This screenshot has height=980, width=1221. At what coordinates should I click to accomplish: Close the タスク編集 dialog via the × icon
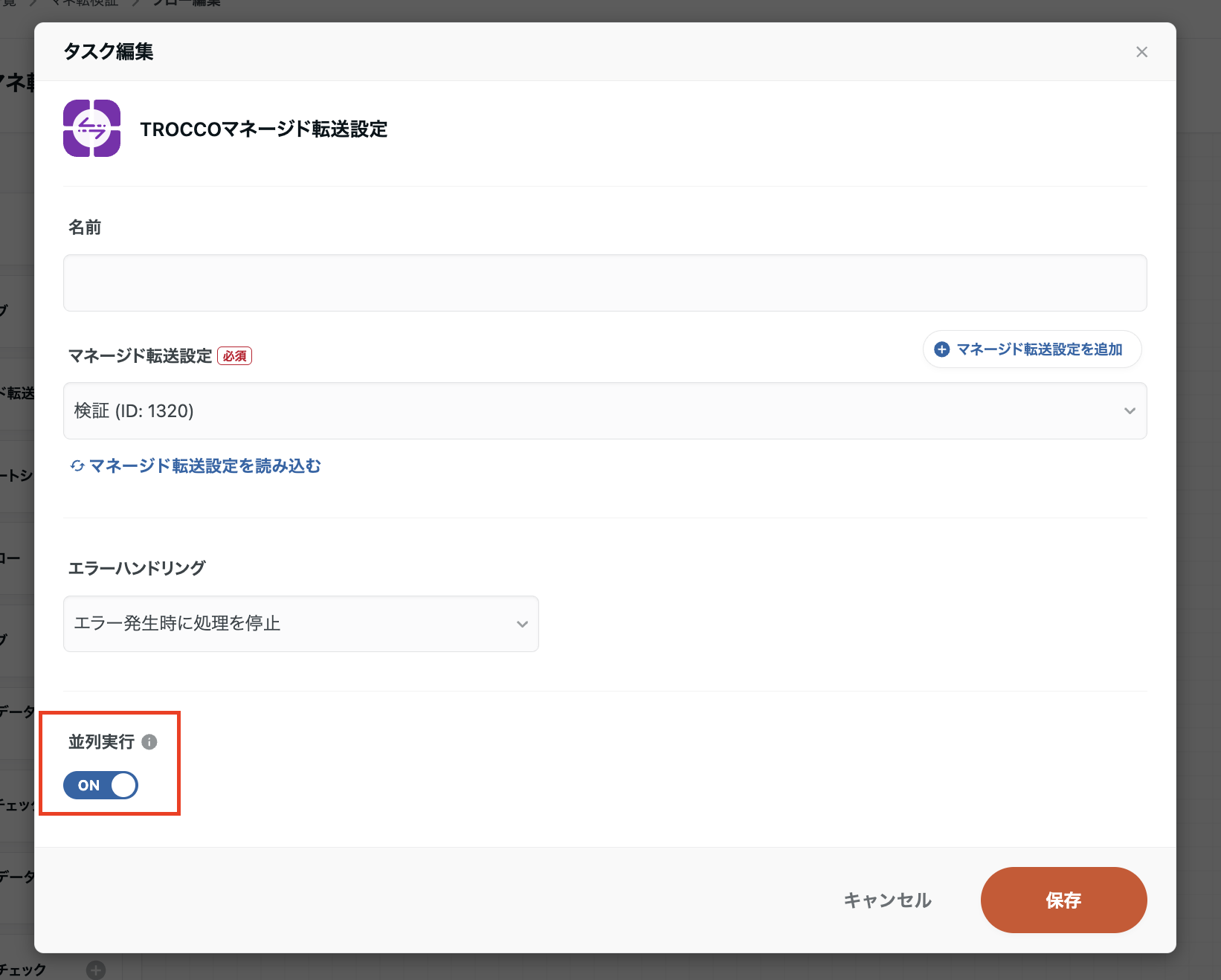(x=1141, y=51)
